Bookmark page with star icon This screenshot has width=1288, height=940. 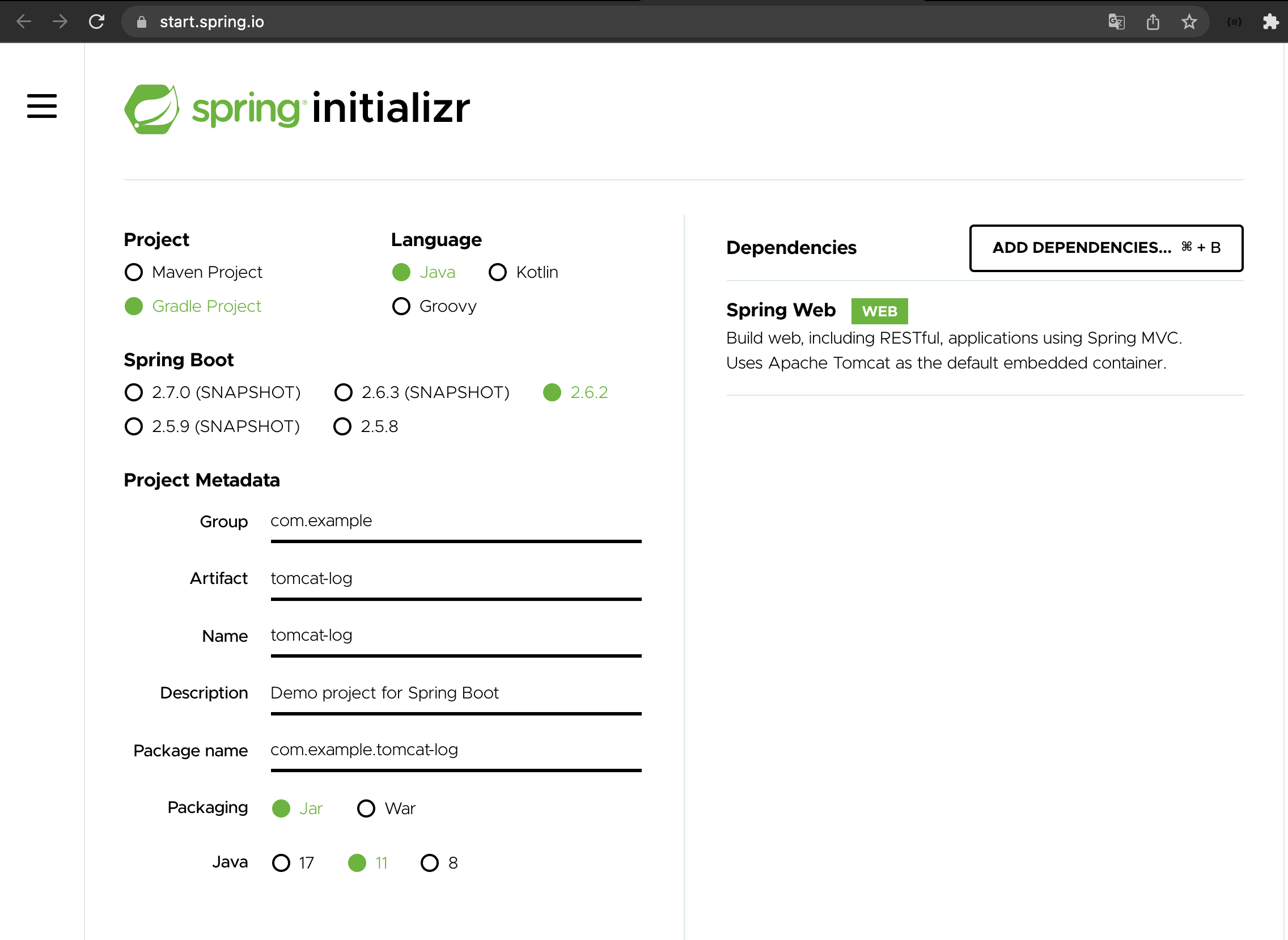coord(1189,22)
